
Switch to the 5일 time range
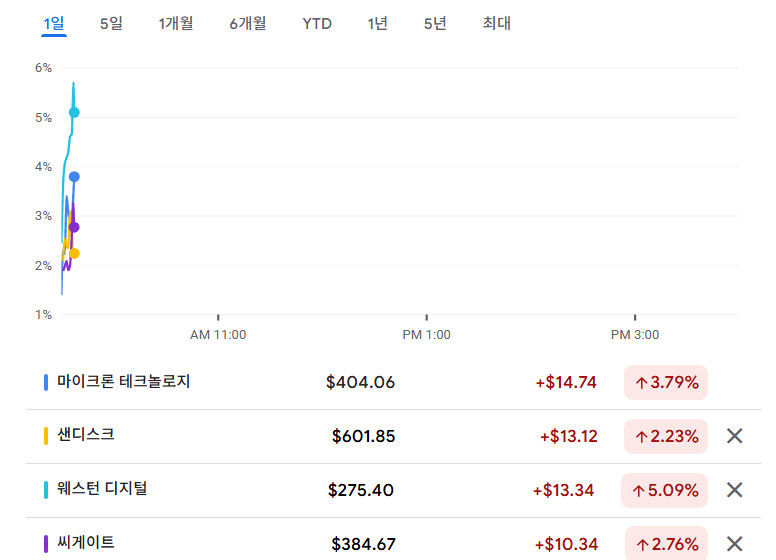[x=111, y=23]
